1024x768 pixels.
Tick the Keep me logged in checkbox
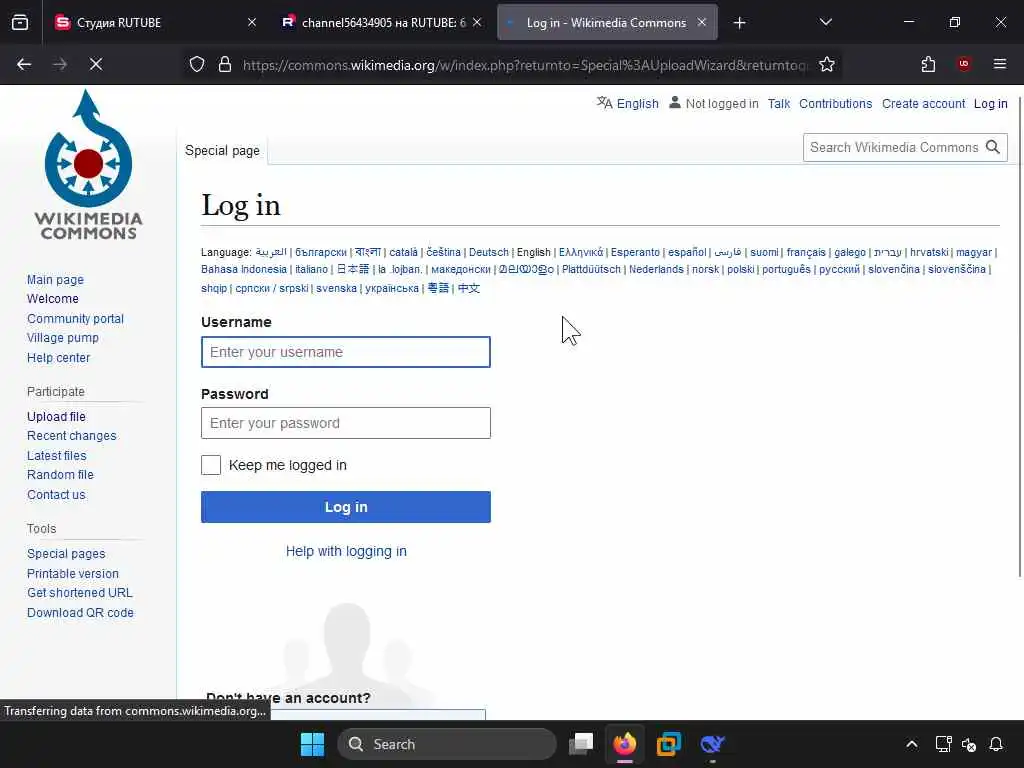coord(211,465)
